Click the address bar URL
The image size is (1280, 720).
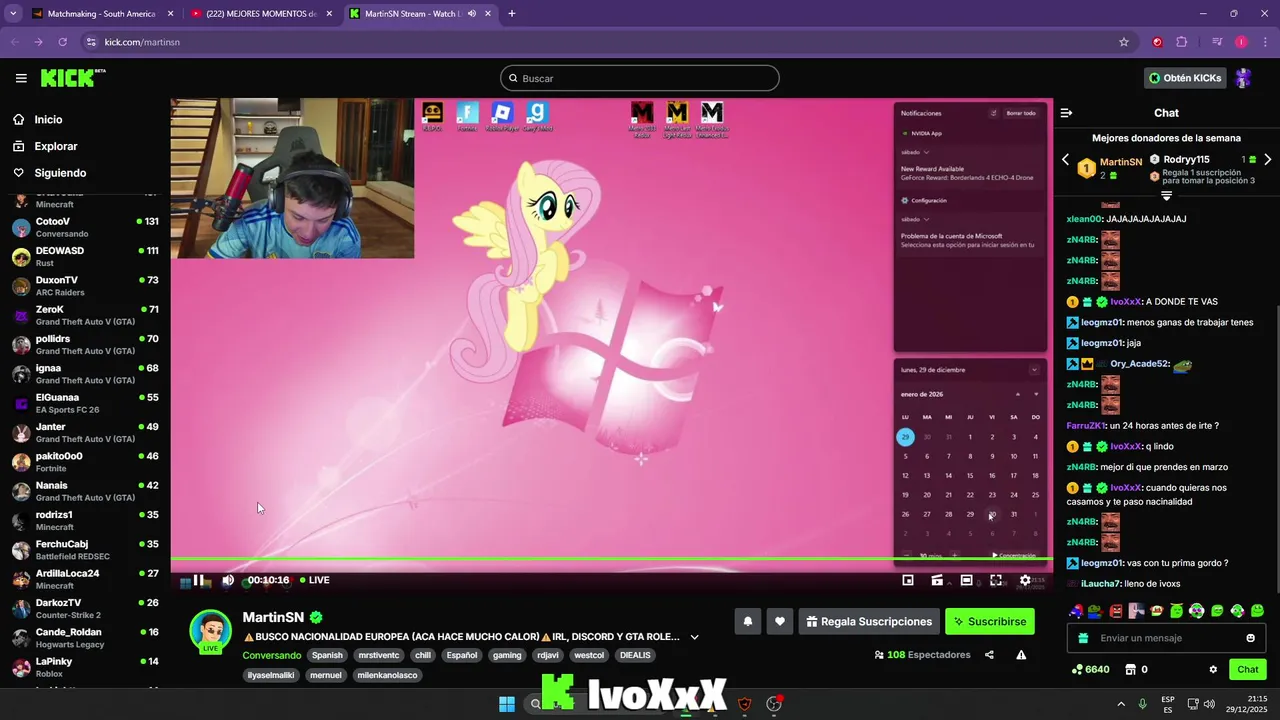[142, 42]
